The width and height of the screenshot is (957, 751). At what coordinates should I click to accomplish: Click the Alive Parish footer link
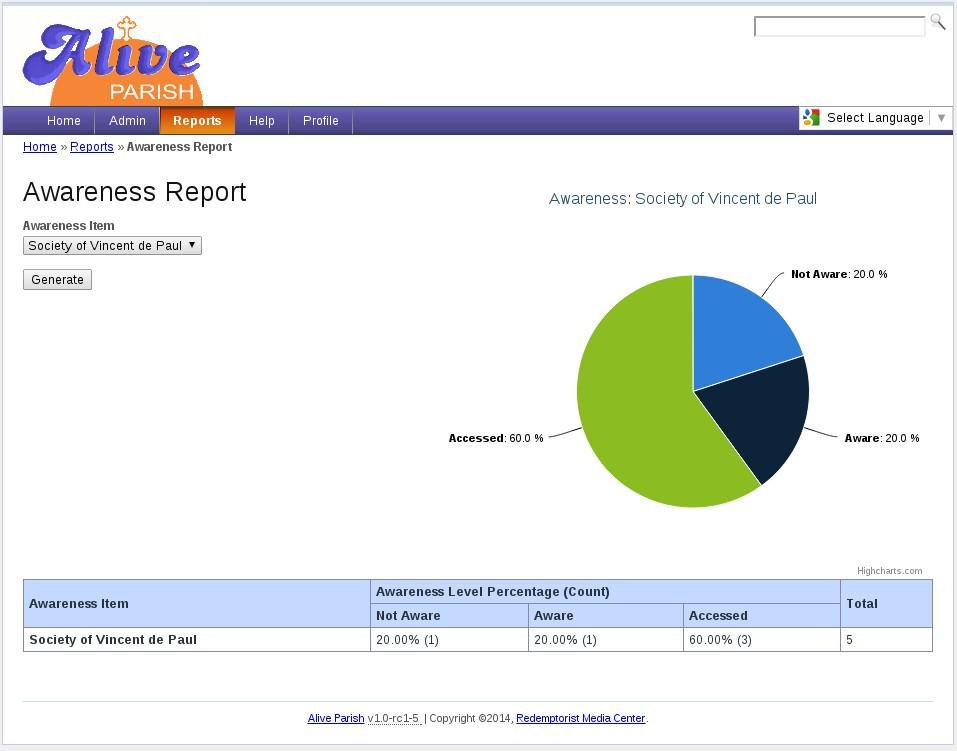tap(335, 718)
